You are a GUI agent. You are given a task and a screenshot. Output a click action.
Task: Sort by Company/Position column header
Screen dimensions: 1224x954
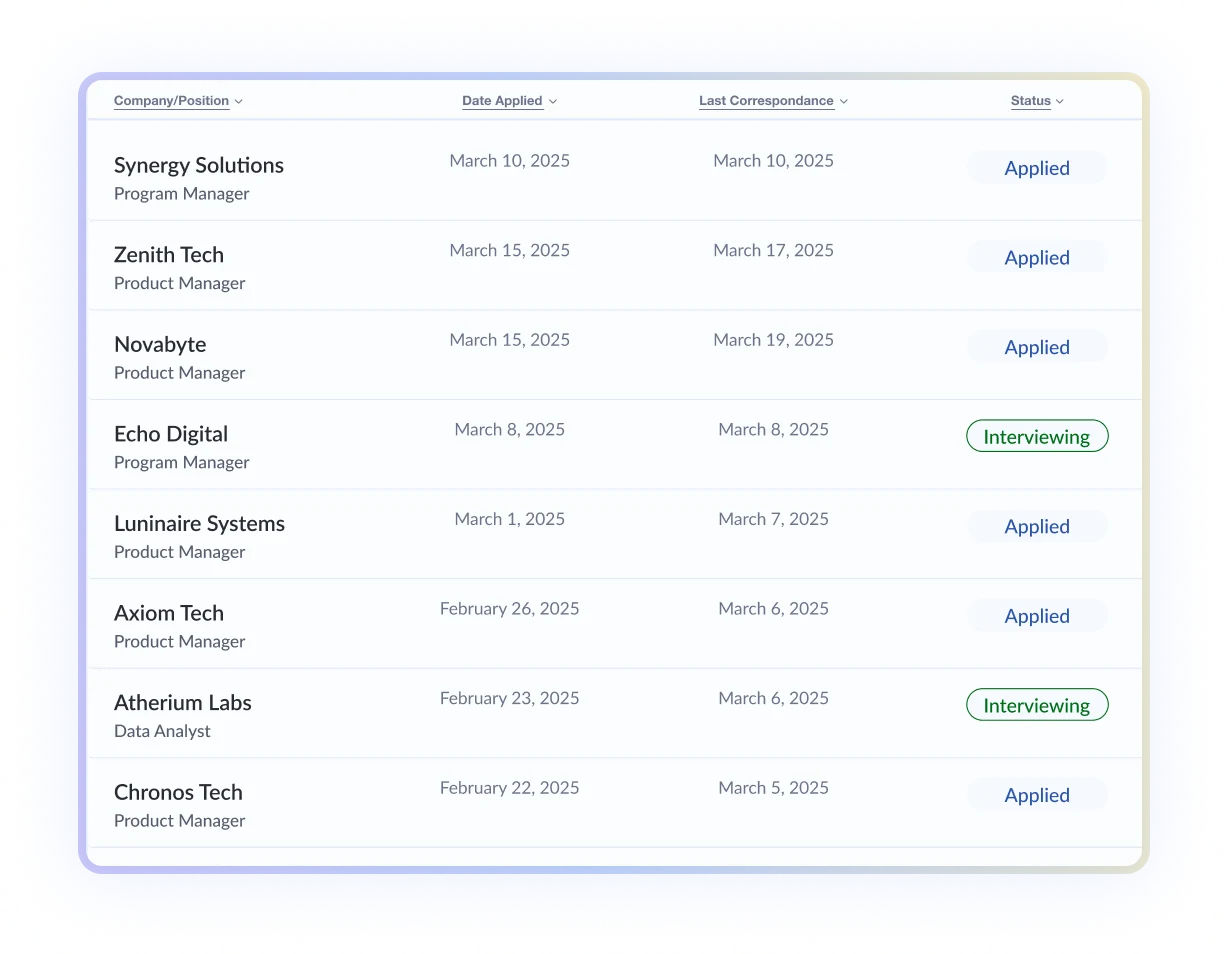click(178, 101)
